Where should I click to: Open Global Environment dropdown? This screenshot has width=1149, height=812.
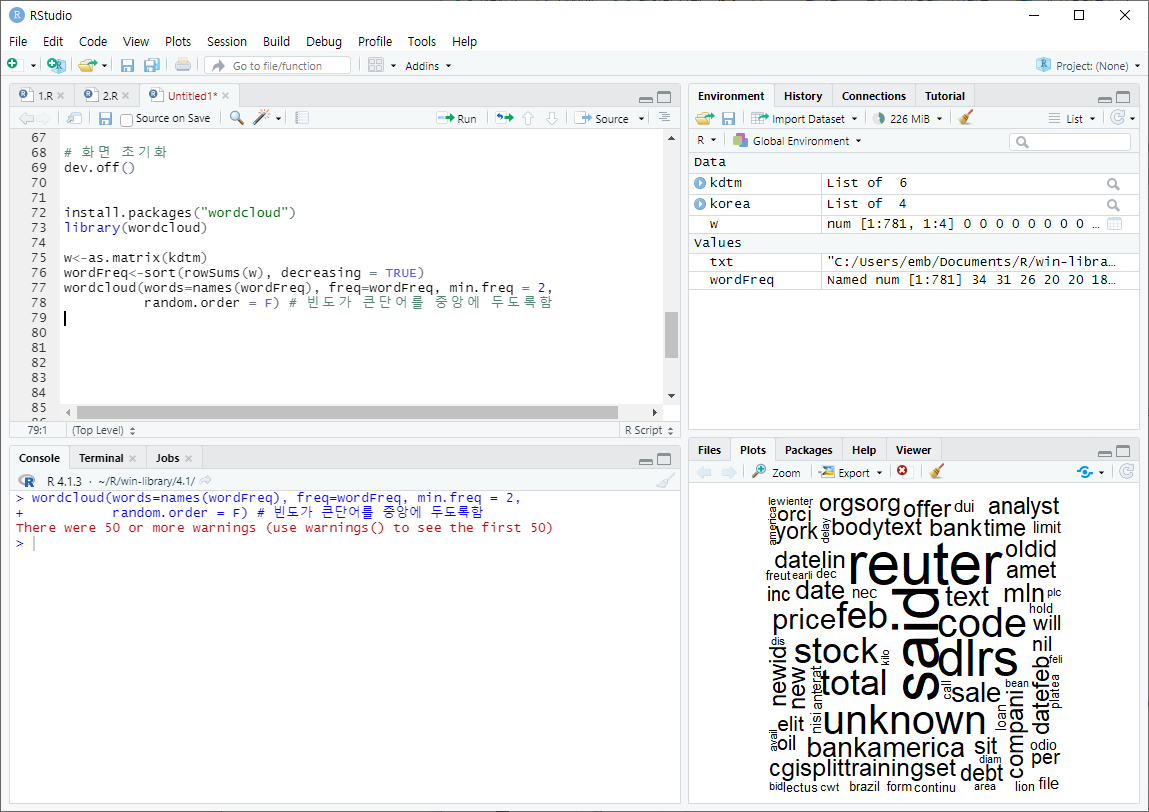coord(797,141)
